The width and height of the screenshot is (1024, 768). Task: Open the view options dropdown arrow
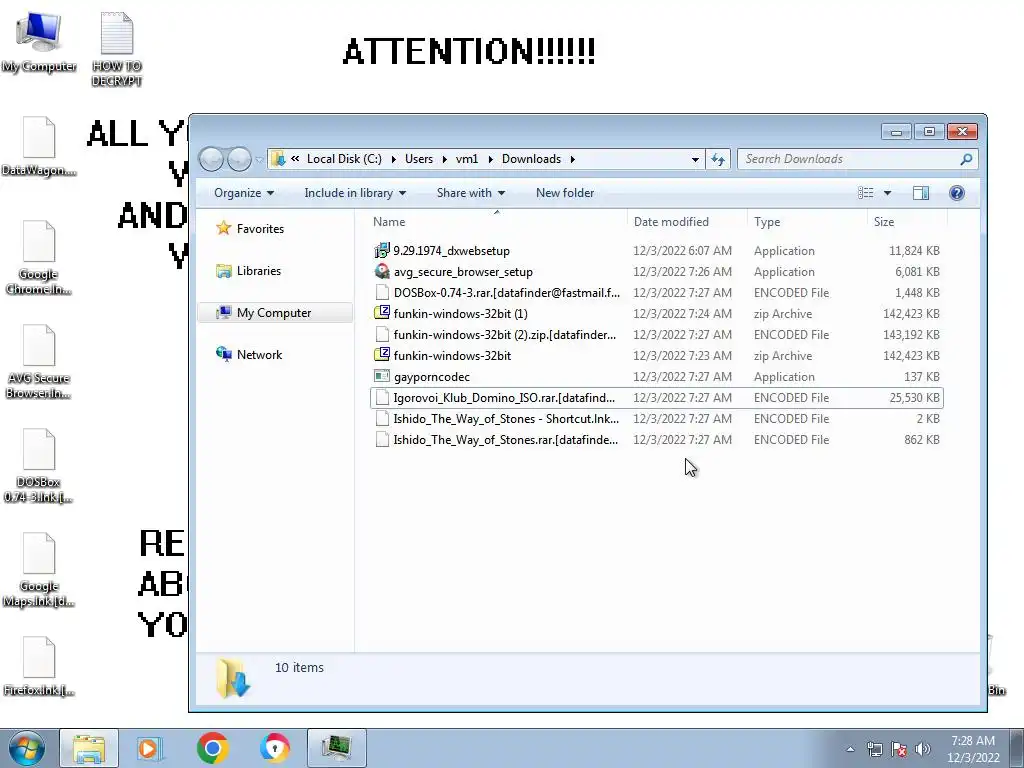[x=887, y=193]
